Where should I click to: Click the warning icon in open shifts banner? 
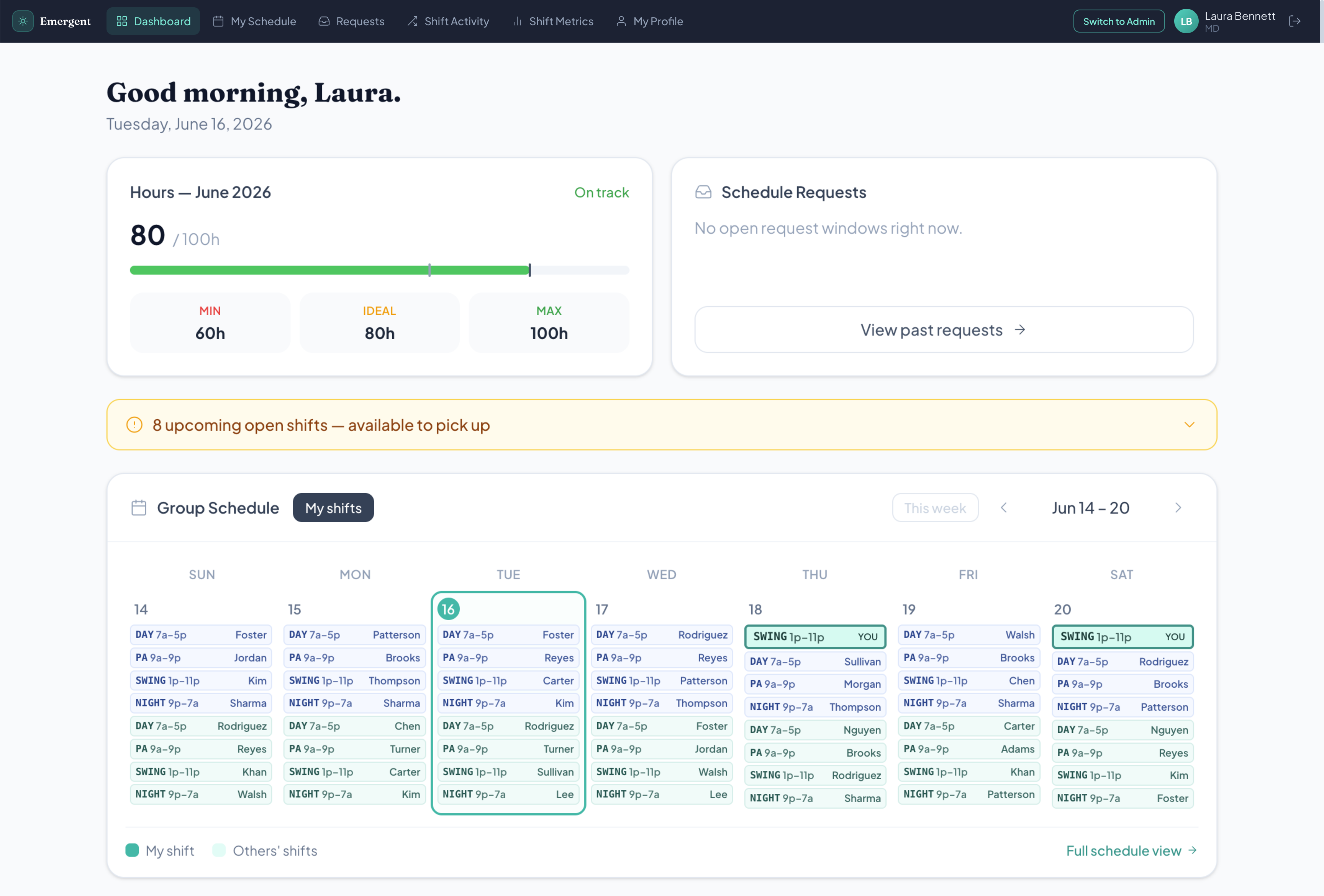[134, 425]
